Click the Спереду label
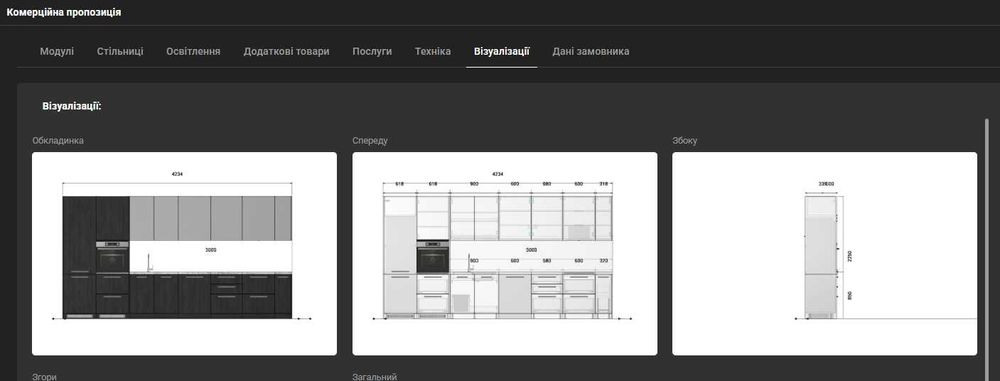The height and width of the screenshot is (381, 1000). tap(370, 140)
